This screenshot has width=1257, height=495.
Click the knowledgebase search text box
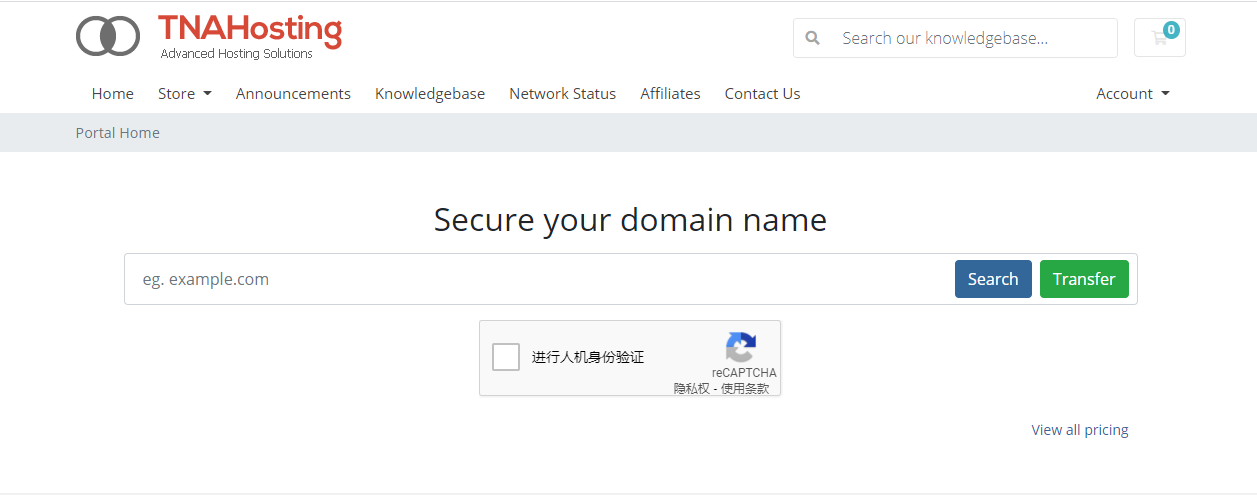(970, 38)
